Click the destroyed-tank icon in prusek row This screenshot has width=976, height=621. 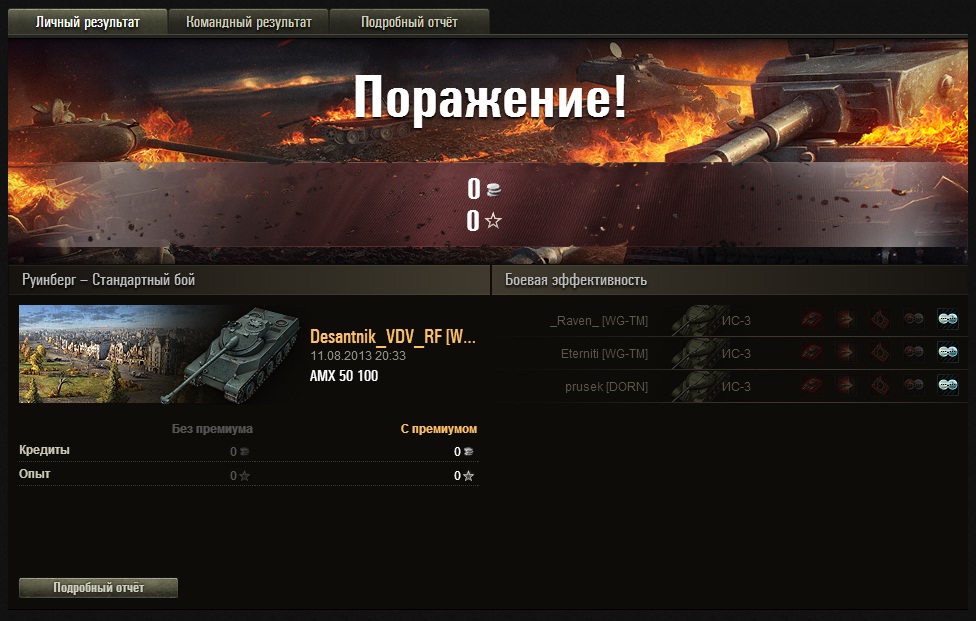pyautogui.click(x=812, y=385)
